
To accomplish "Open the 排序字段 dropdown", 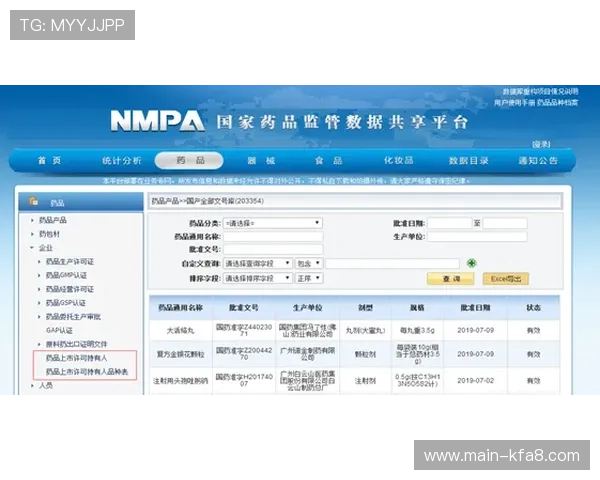I will point(258,278).
